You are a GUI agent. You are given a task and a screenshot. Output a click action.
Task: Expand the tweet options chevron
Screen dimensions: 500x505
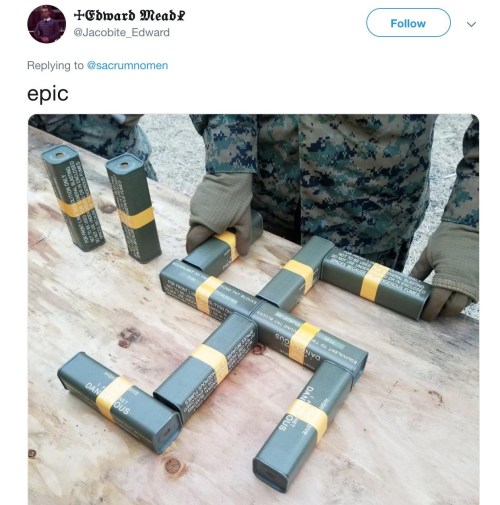click(x=471, y=24)
